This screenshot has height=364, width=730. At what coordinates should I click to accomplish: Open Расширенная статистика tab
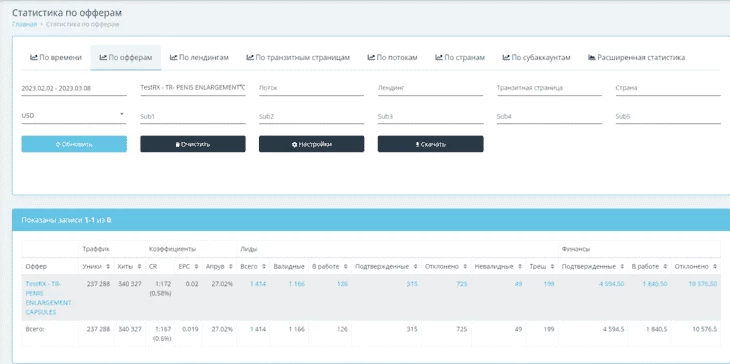coord(636,58)
